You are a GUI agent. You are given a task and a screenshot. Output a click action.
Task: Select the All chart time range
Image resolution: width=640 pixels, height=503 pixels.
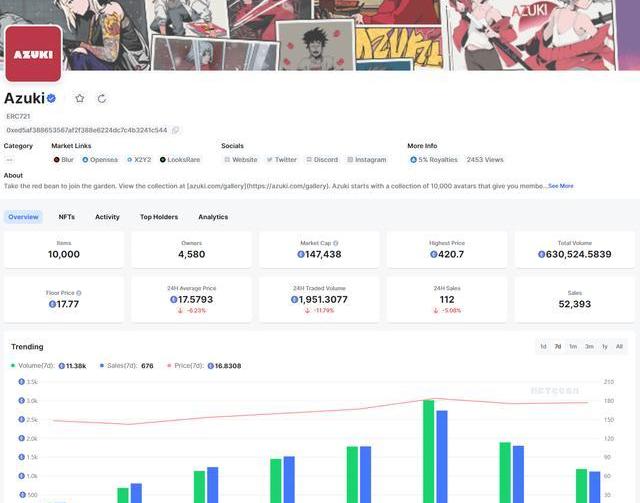[619, 346]
